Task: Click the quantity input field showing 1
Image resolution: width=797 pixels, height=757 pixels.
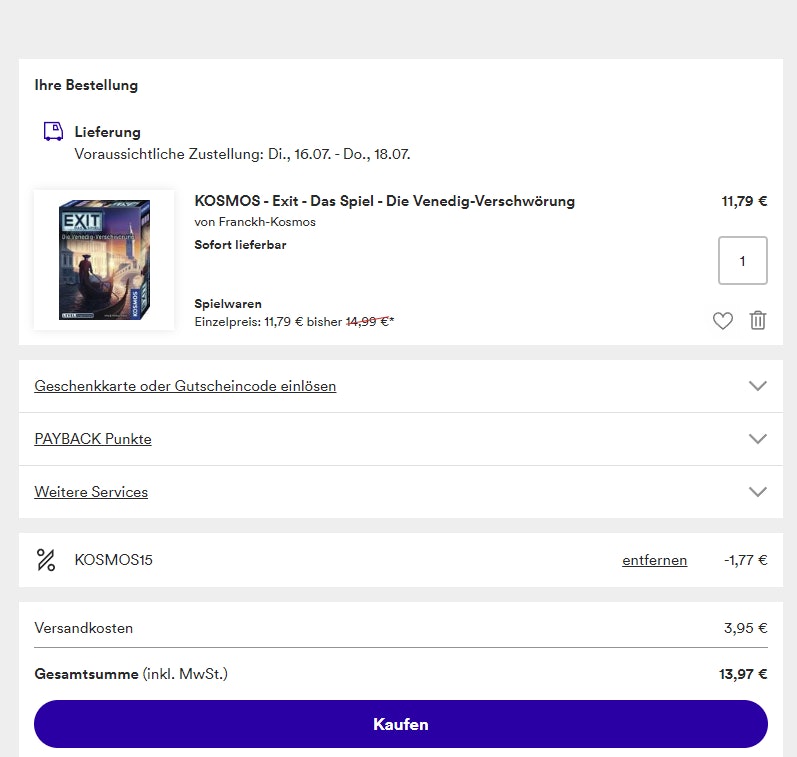Action: [742, 261]
